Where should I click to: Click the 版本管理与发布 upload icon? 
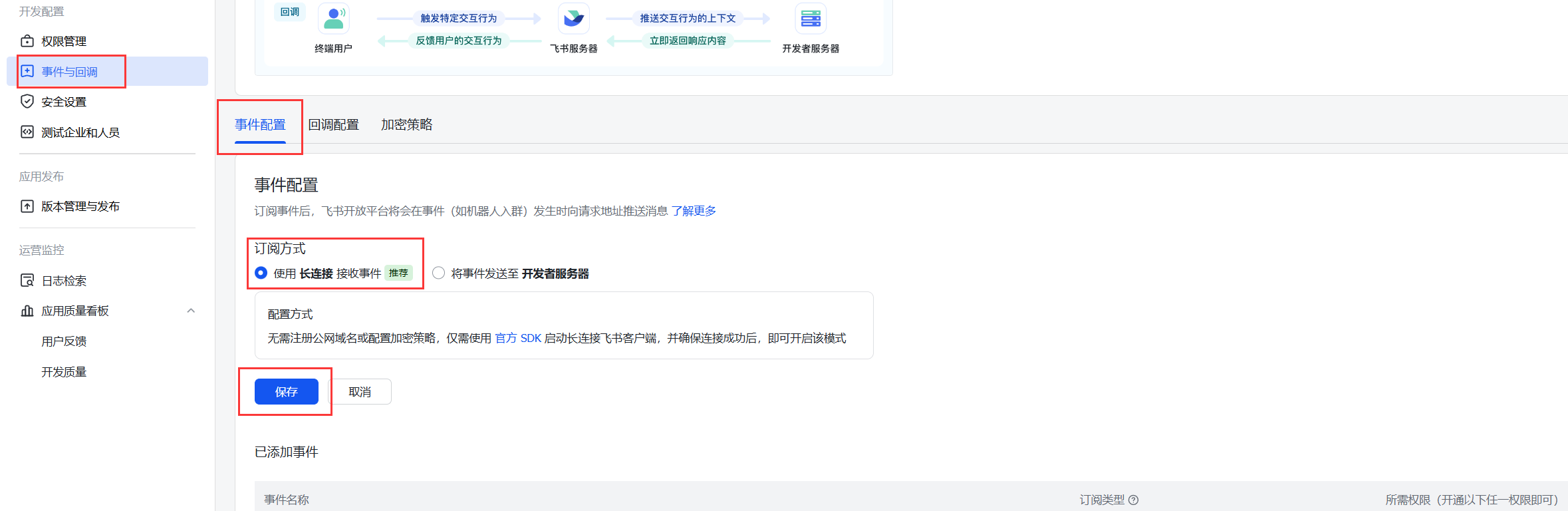(x=27, y=206)
